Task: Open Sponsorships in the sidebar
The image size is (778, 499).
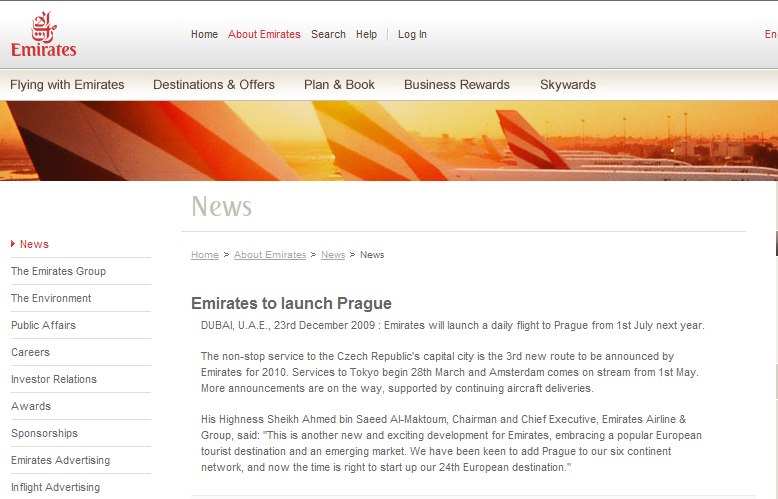Action: click(x=44, y=433)
